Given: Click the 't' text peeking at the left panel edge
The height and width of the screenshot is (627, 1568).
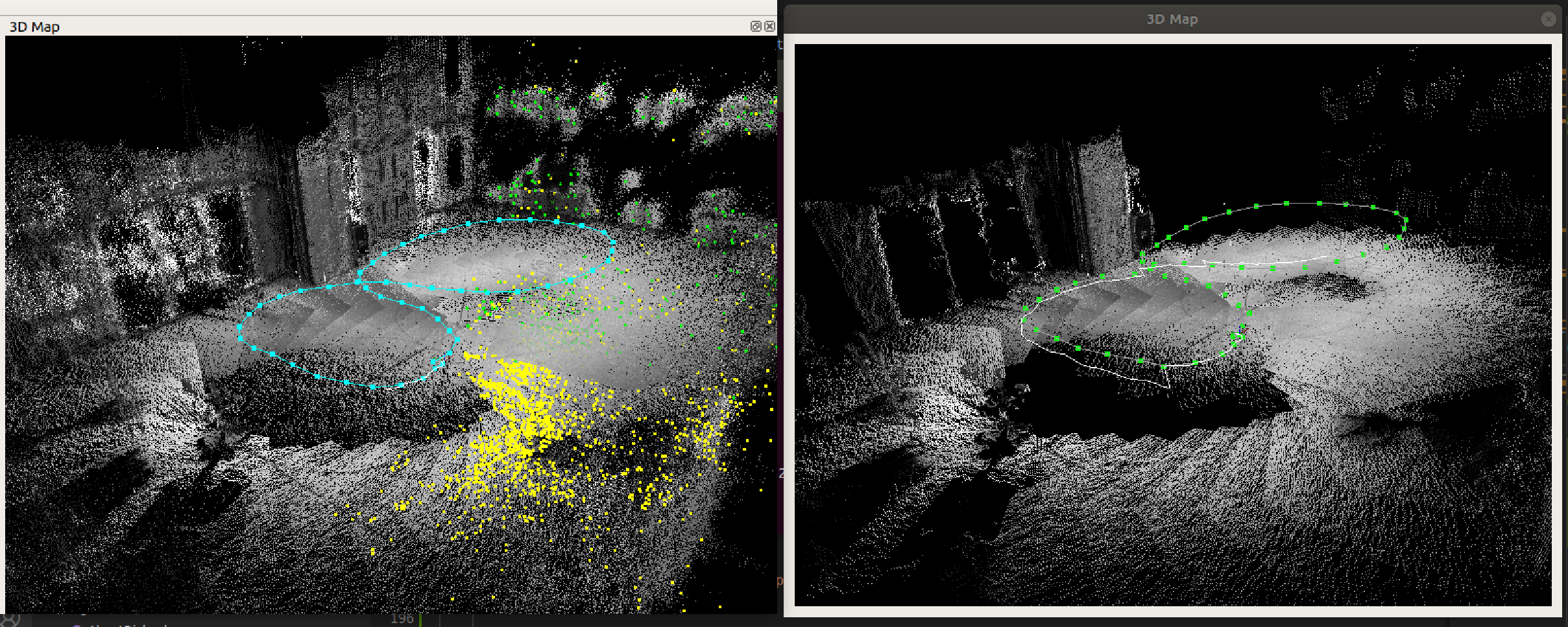Looking at the screenshot, I should coord(778,44).
